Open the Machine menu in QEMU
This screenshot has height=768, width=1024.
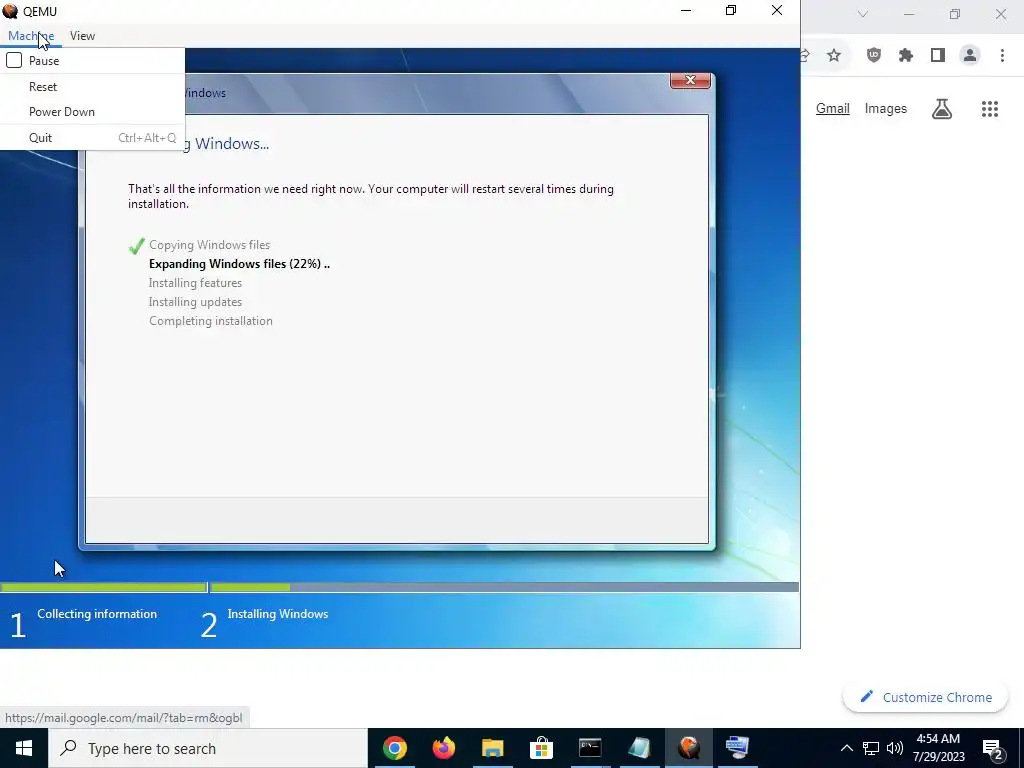point(31,36)
